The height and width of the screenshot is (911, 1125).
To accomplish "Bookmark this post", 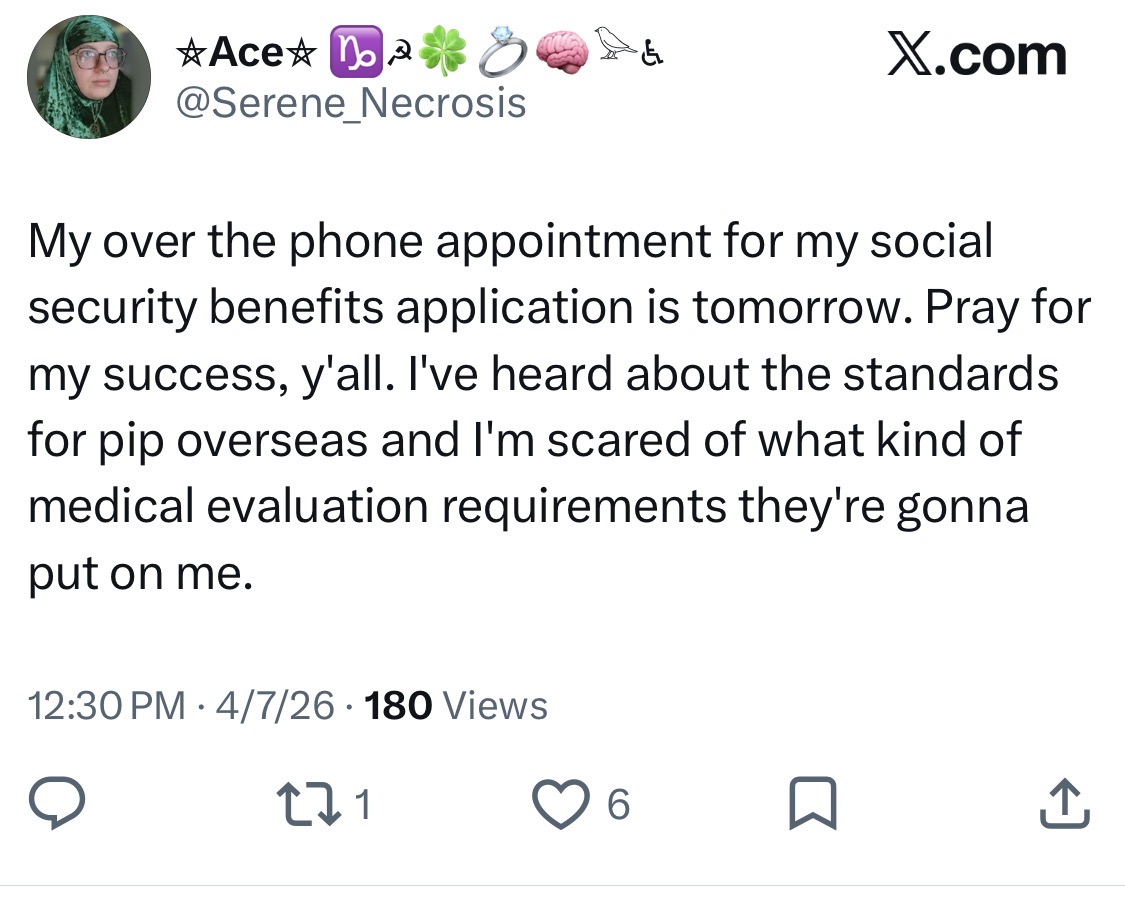I will (x=813, y=803).
